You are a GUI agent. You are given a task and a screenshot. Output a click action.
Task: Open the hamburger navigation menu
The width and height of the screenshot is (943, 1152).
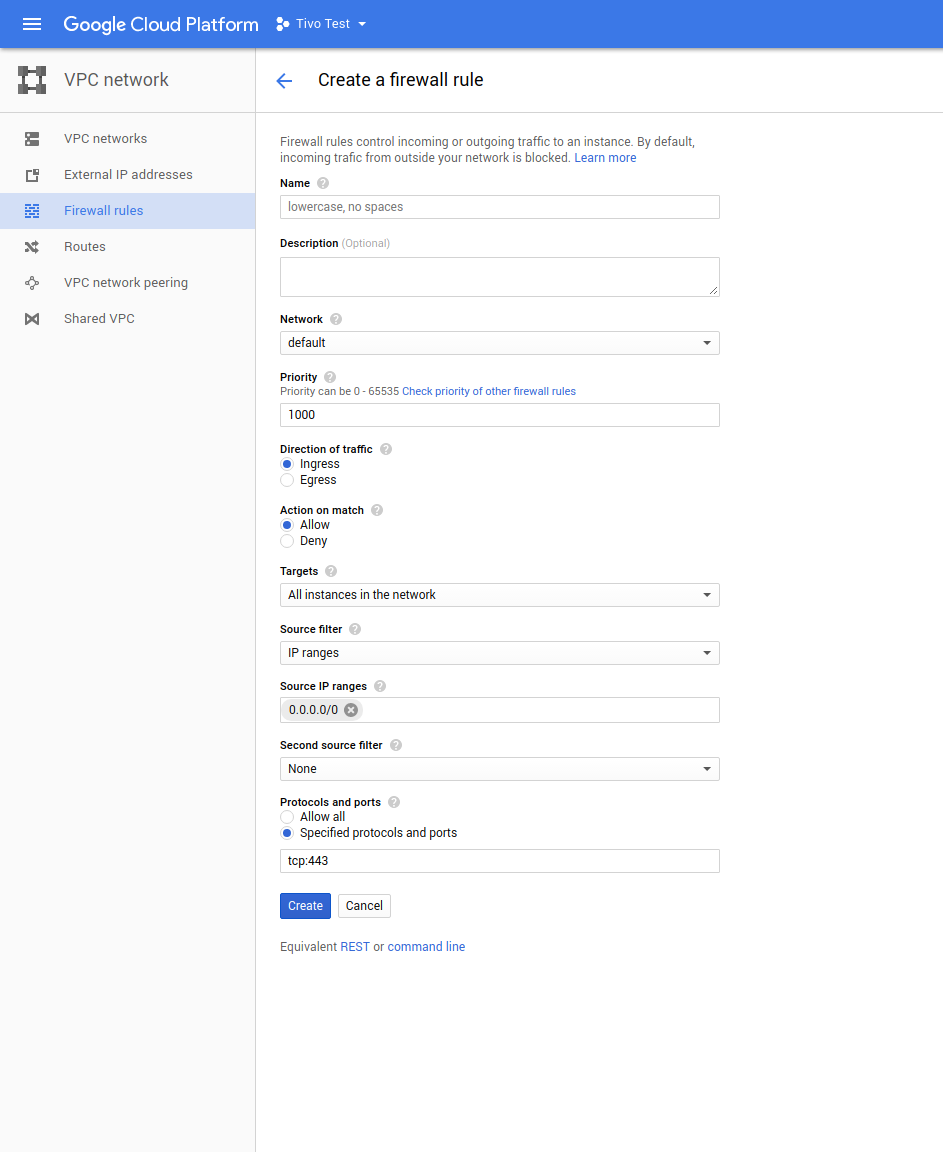click(32, 24)
